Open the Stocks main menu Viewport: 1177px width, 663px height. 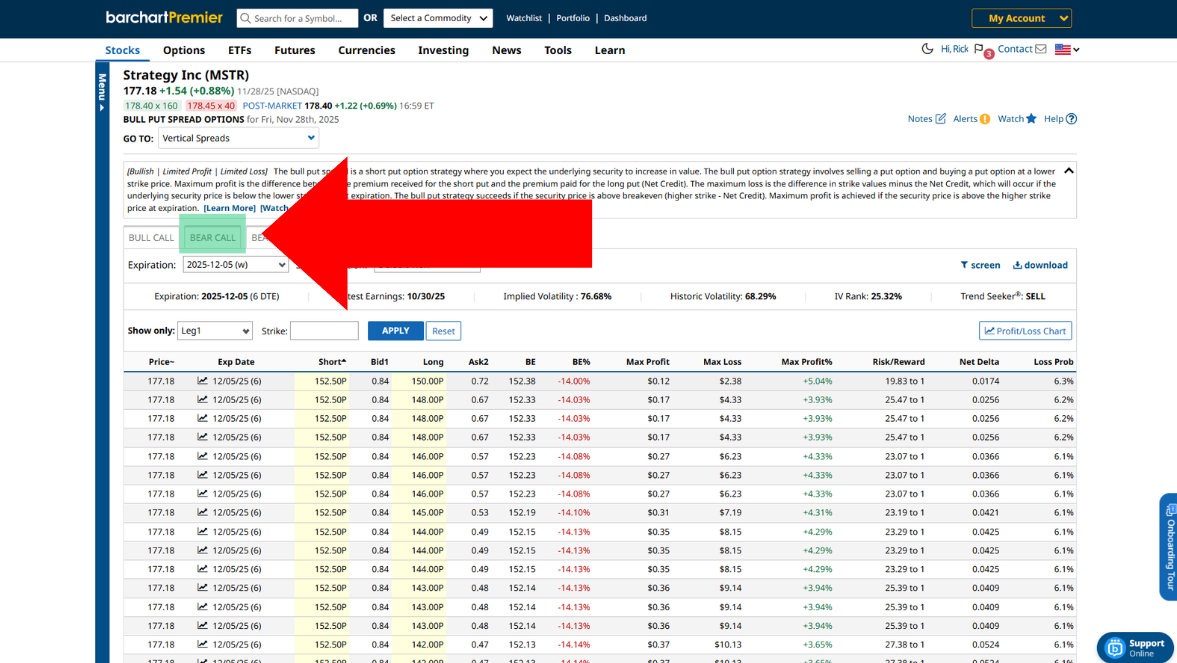pyautogui.click(x=122, y=50)
